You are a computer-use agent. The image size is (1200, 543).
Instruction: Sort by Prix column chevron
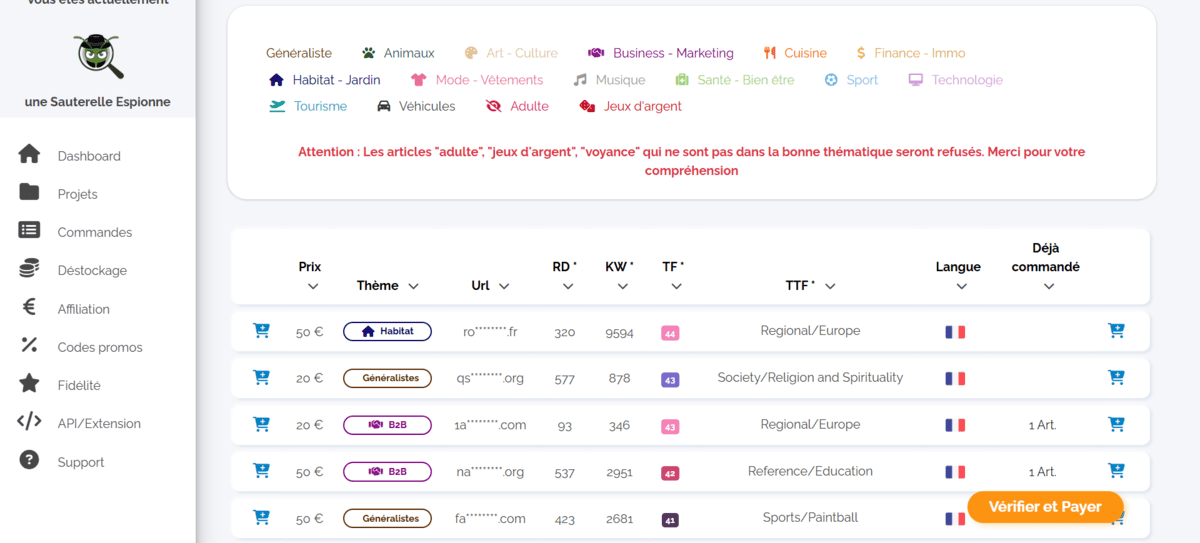pyautogui.click(x=312, y=286)
